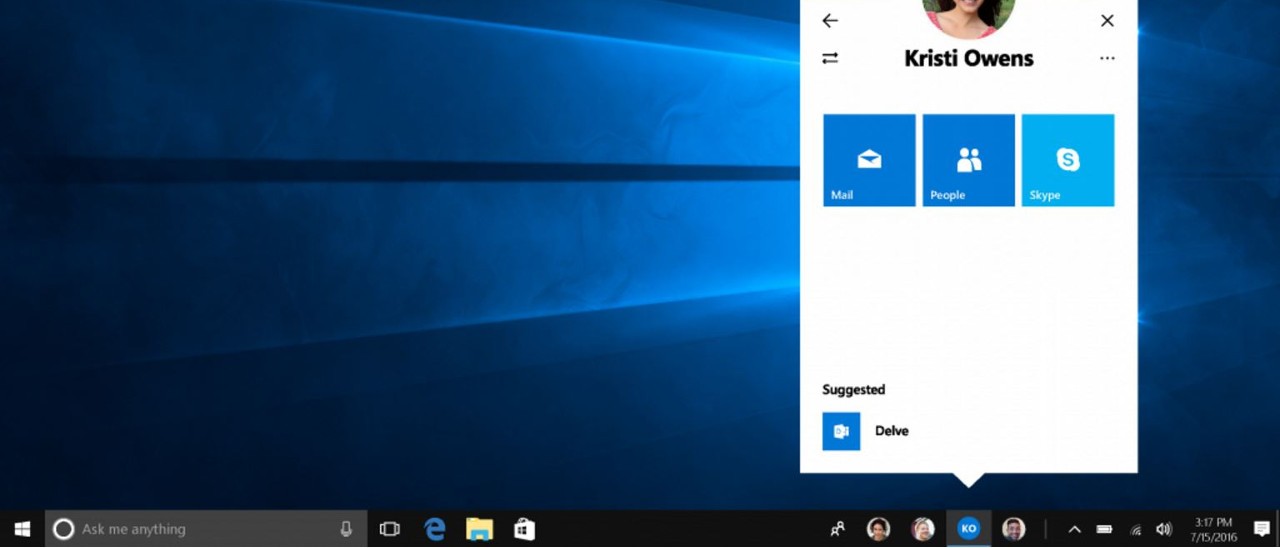Open Task View
The height and width of the screenshot is (548, 1280).
point(390,529)
